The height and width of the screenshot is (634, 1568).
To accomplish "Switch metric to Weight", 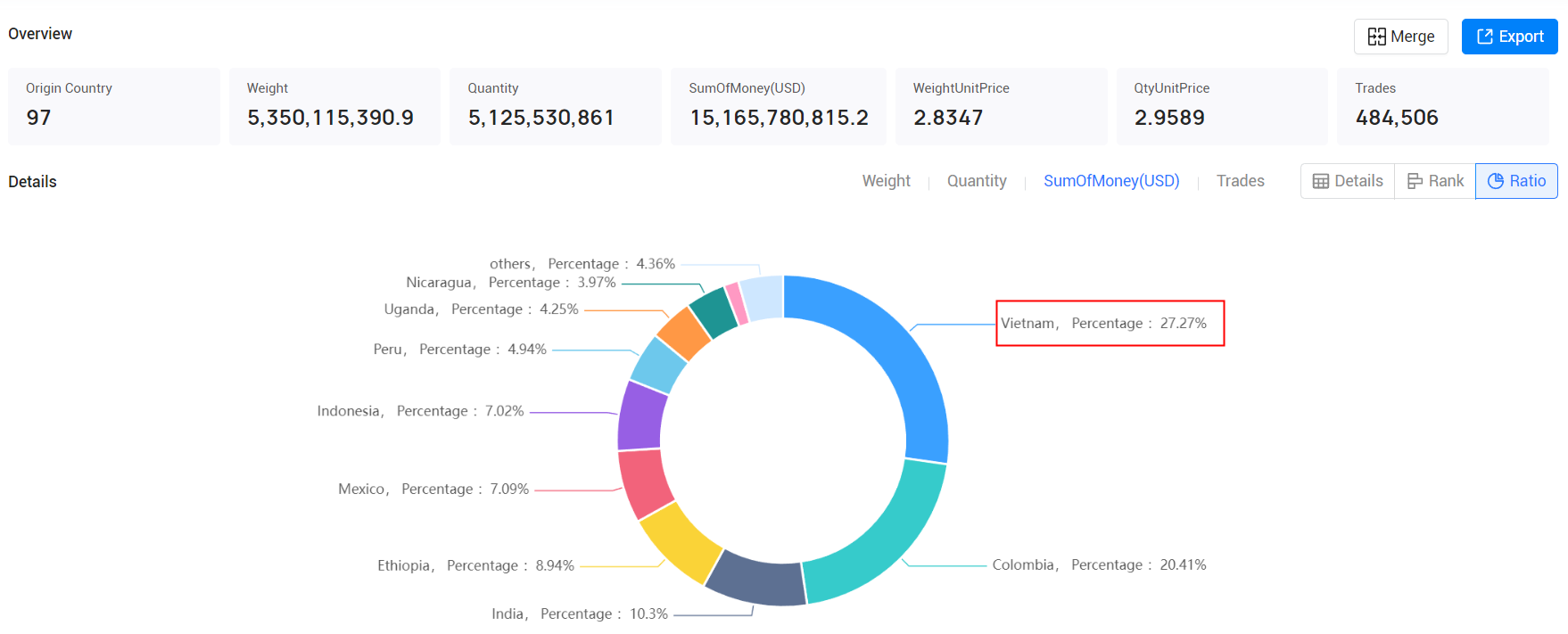I will coord(886,181).
